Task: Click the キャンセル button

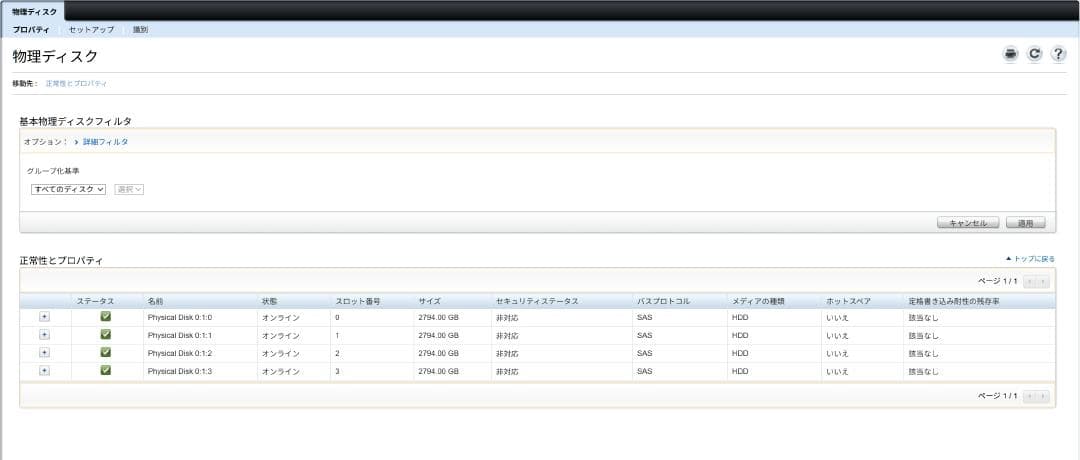Action: click(x=968, y=223)
